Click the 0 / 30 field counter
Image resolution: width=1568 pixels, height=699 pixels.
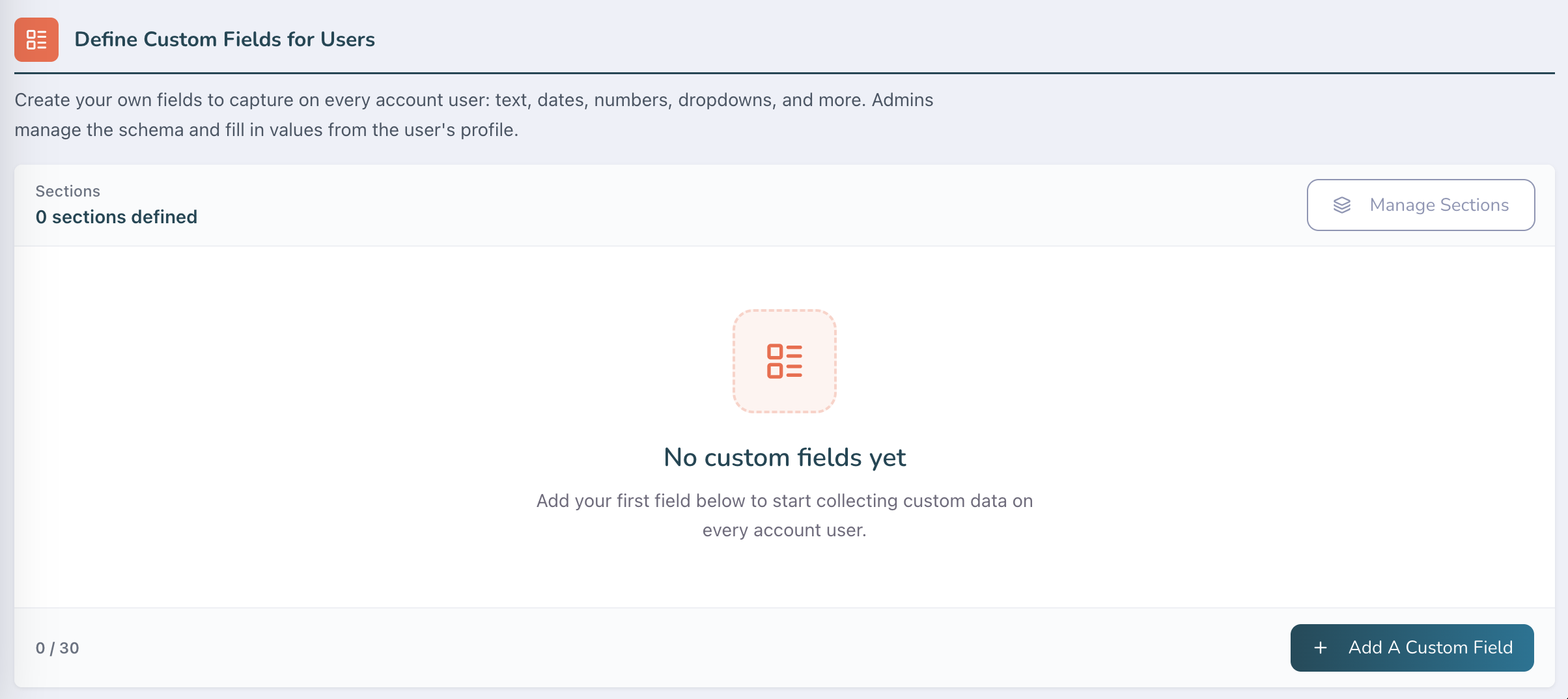[x=57, y=648]
